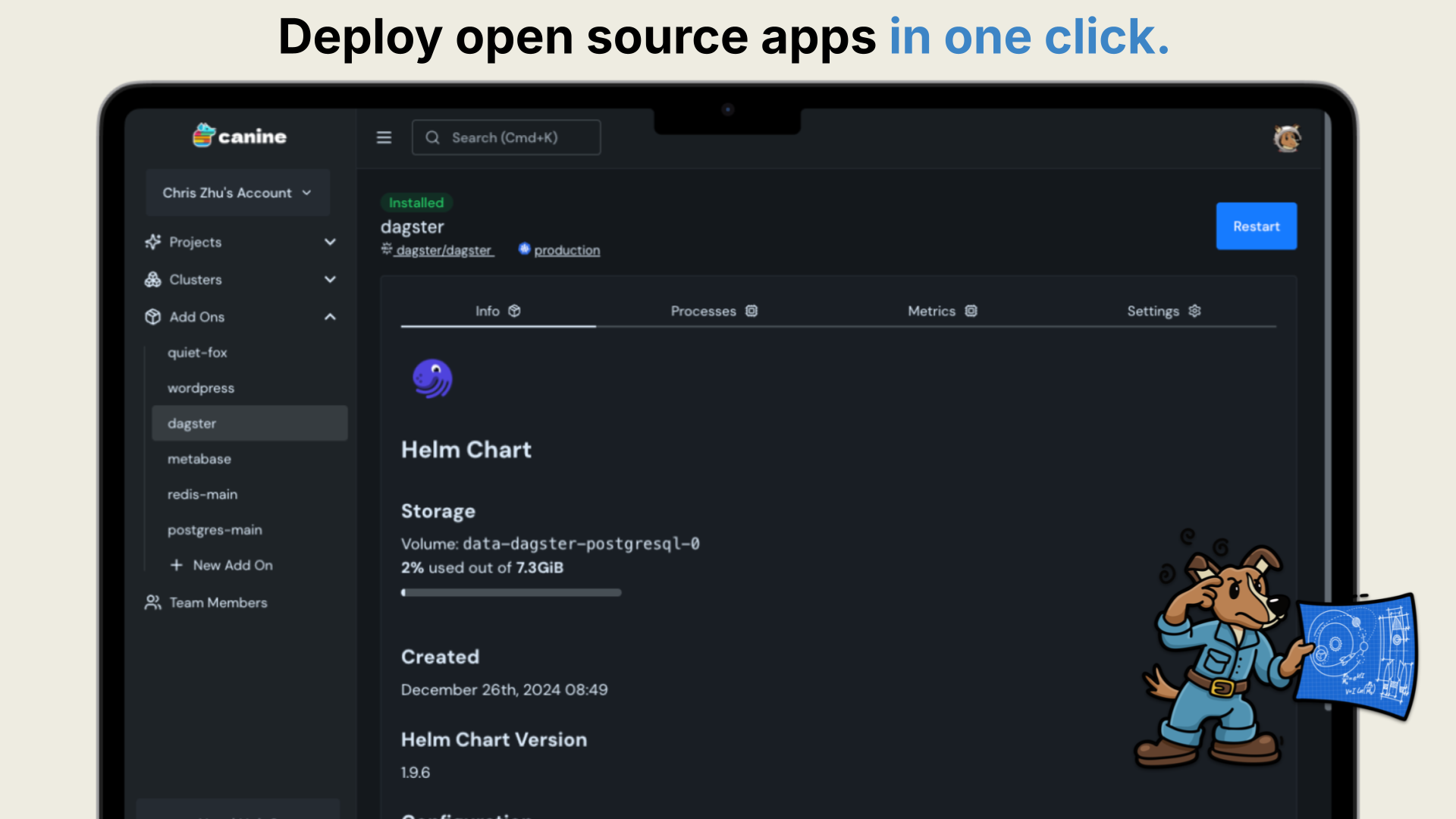Expand the Clusters section chevron
Screen dimensions: 1456x819
coord(330,279)
